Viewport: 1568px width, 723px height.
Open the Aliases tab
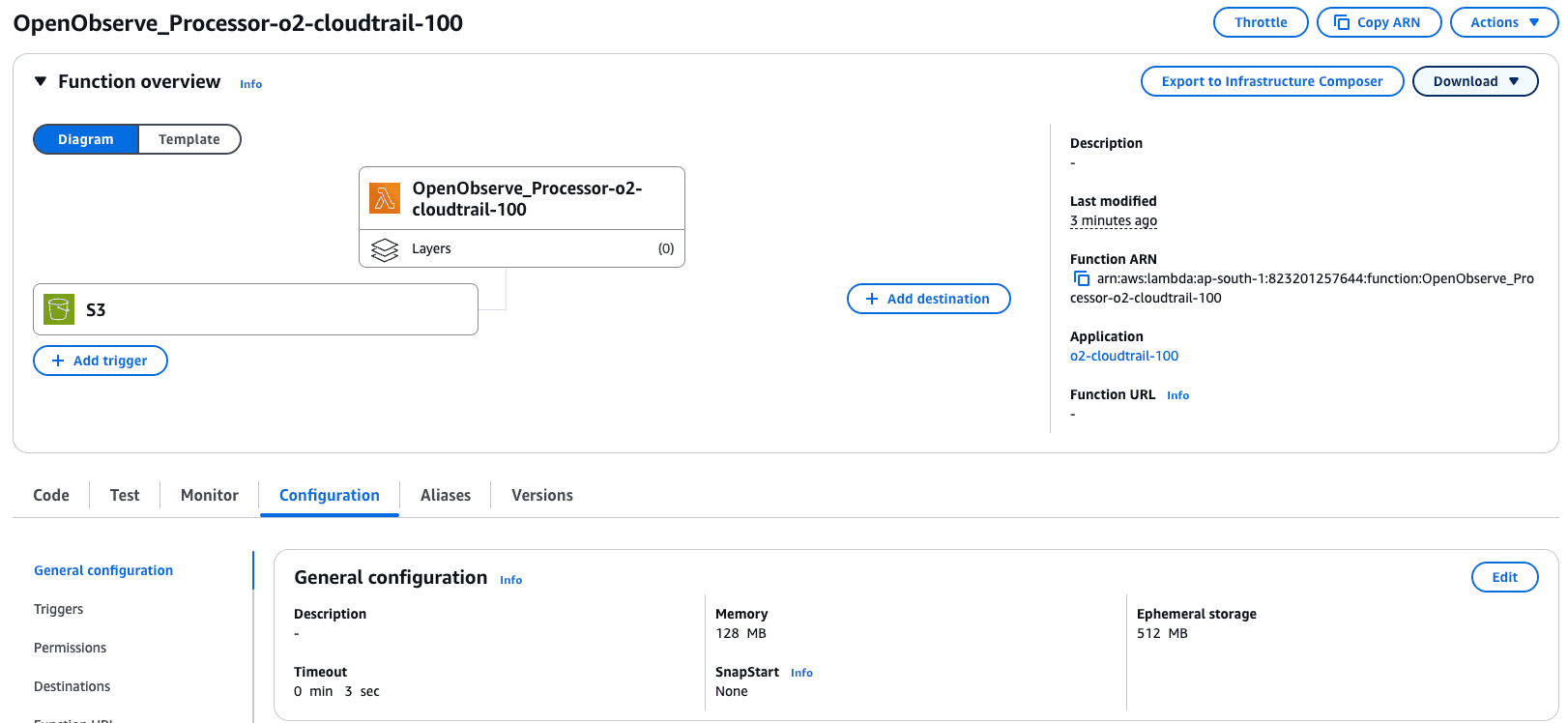[446, 495]
